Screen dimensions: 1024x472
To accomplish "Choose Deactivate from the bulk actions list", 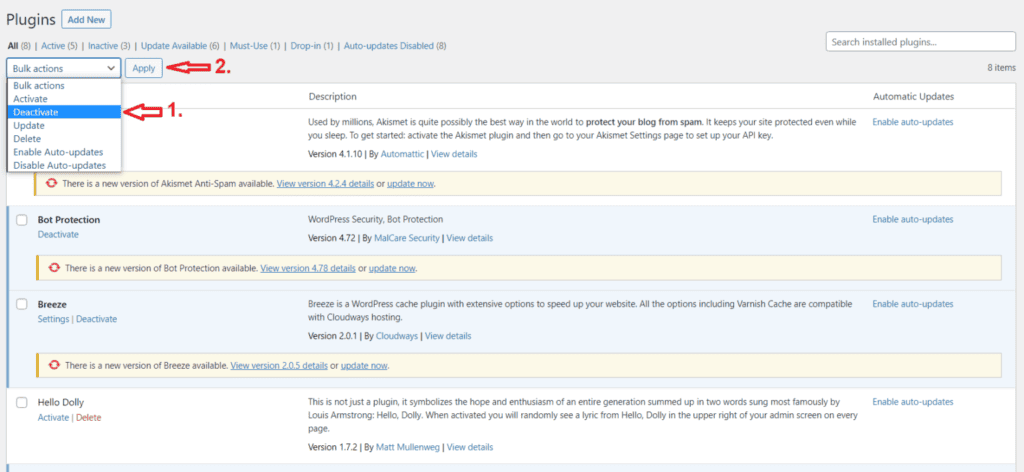I will [36, 112].
